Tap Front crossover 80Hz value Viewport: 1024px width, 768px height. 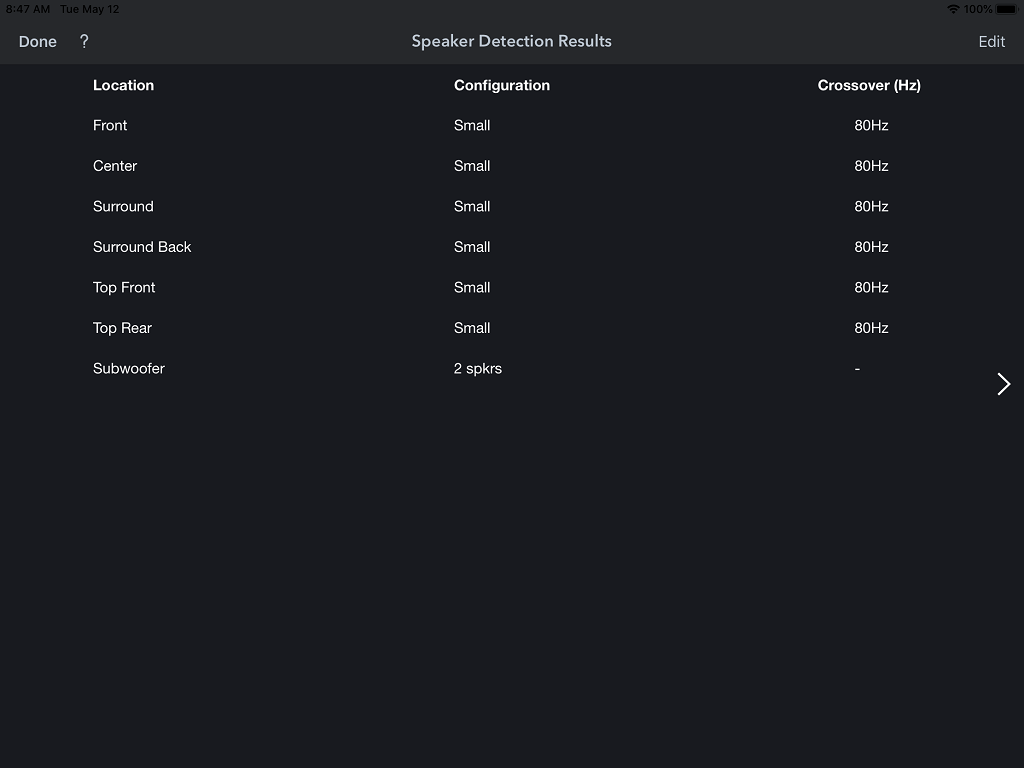tap(871, 125)
